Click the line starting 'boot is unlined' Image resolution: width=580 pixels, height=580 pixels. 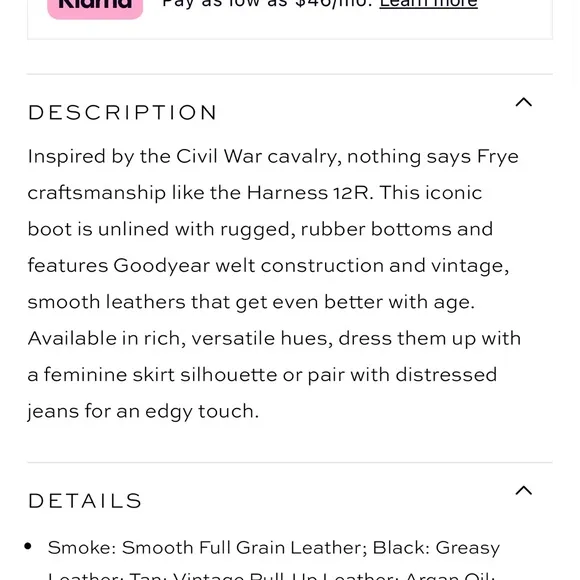point(260,229)
